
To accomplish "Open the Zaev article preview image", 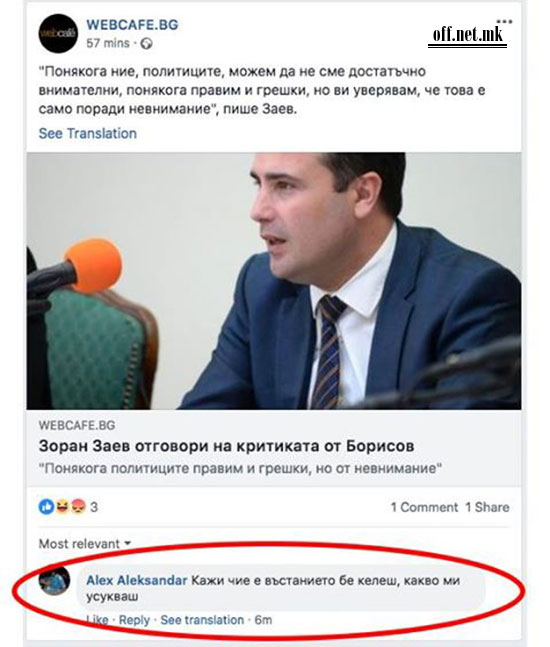I will pyautogui.click(x=274, y=281).
